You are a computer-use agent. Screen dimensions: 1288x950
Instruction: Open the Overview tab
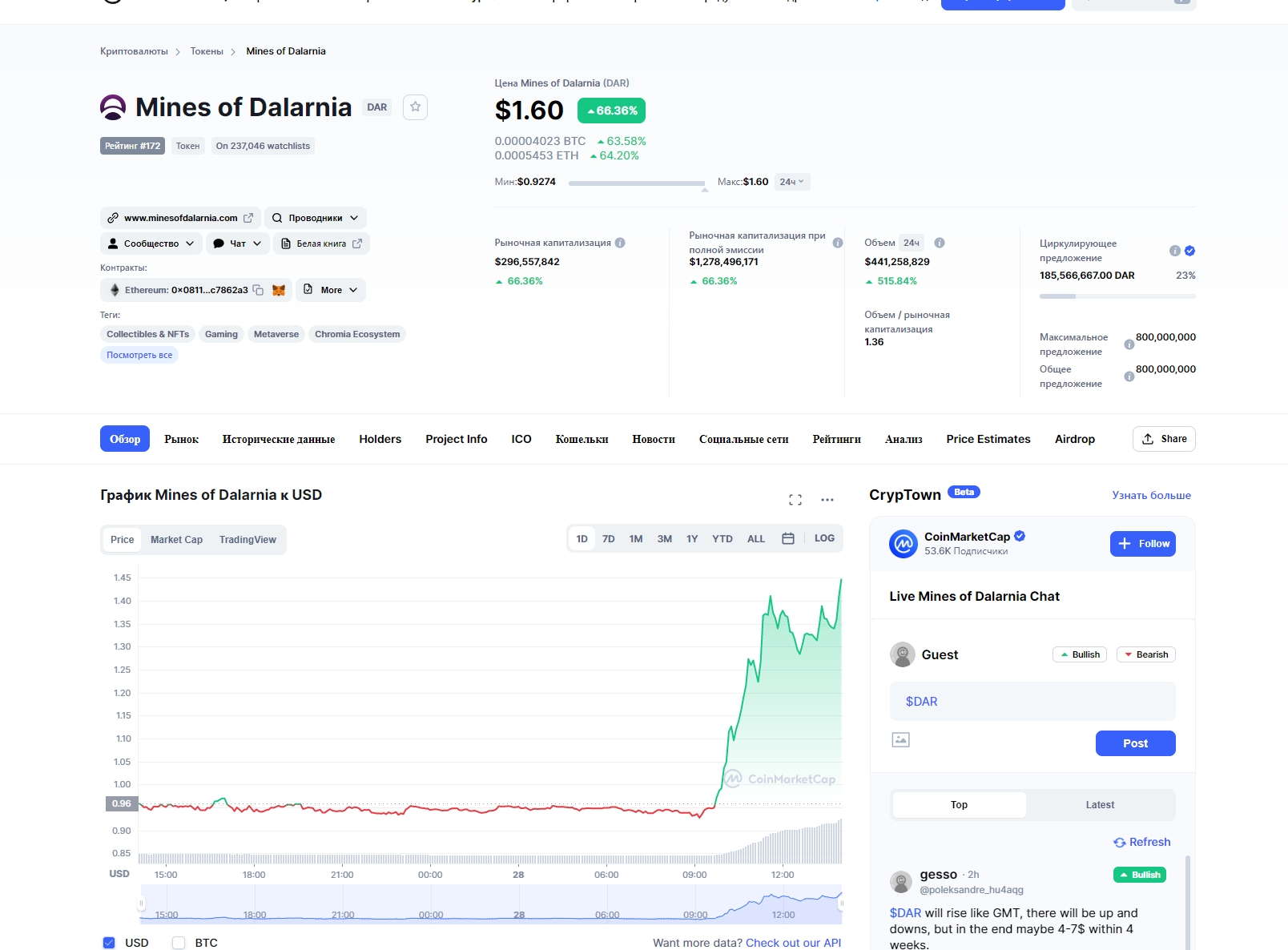[125, 439]
